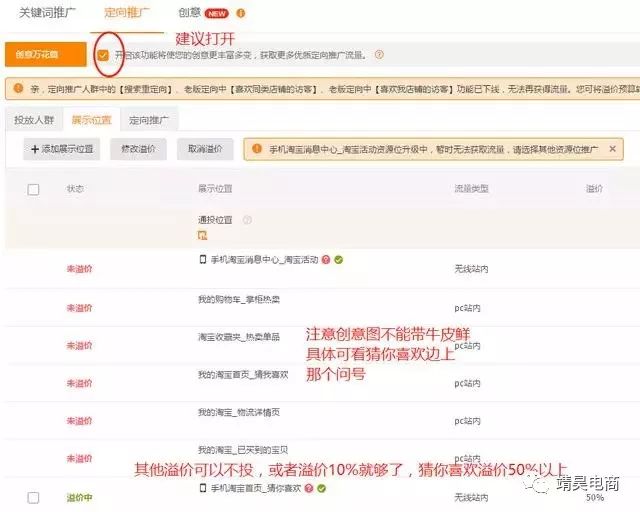Image resolution: width=640 pixels, height=512 pixels.
Task: Click the 添加展示位置 button
Action: (x=62, y=149)
